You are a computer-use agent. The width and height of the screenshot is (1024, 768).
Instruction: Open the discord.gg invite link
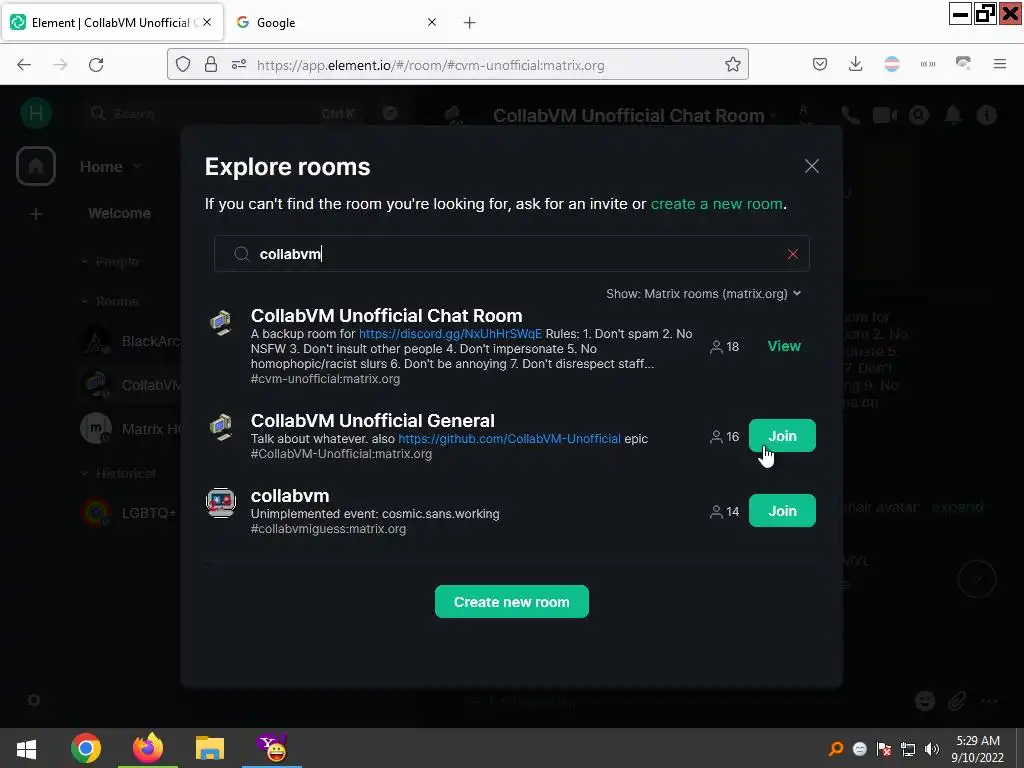[x=450, y=334]
